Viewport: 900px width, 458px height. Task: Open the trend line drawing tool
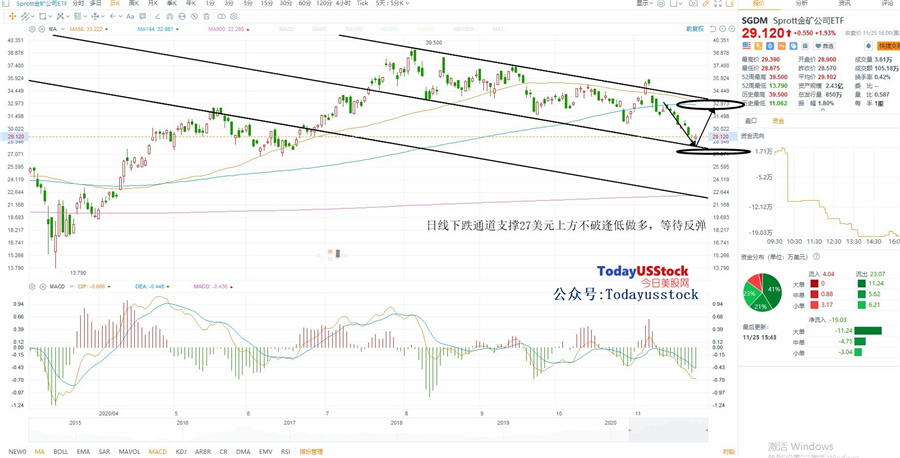[x=24, y=17]
